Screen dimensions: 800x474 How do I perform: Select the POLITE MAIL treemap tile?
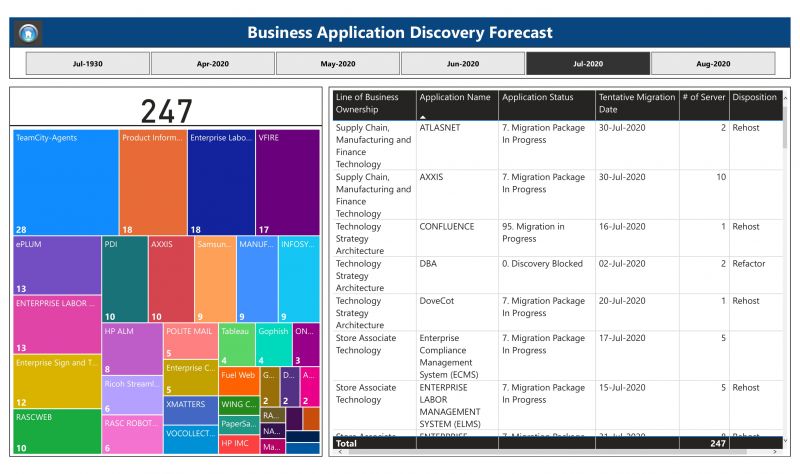(x=191, y=341)
